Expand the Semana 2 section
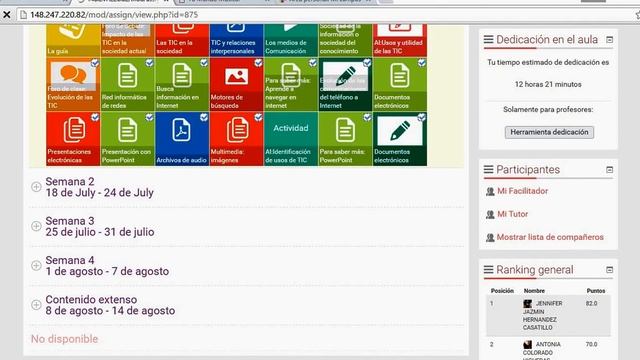Screen dimensions: 640x360 (x=36, y=187)
